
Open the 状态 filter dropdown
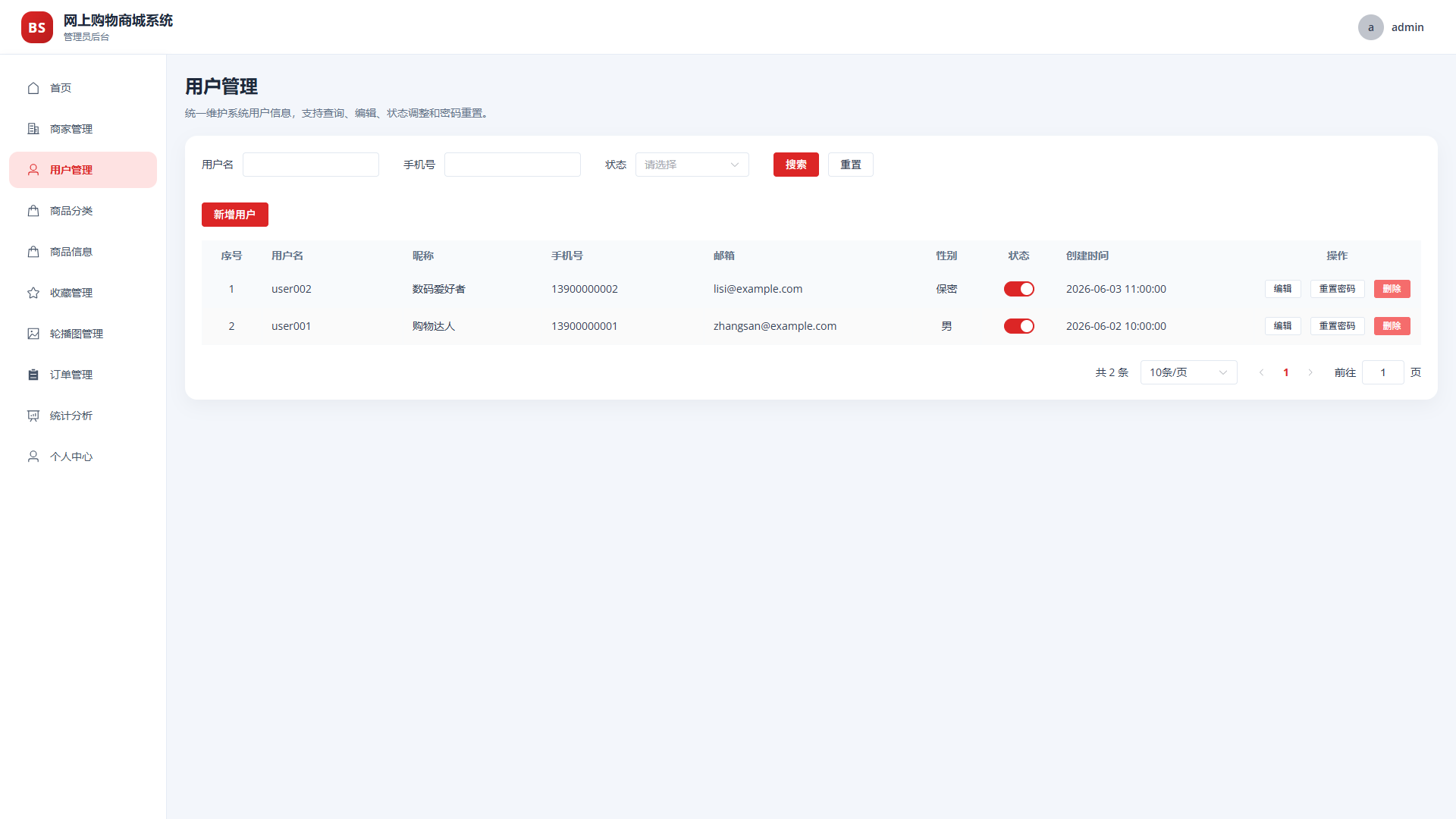pyautogui.click(x=692, y=165)
